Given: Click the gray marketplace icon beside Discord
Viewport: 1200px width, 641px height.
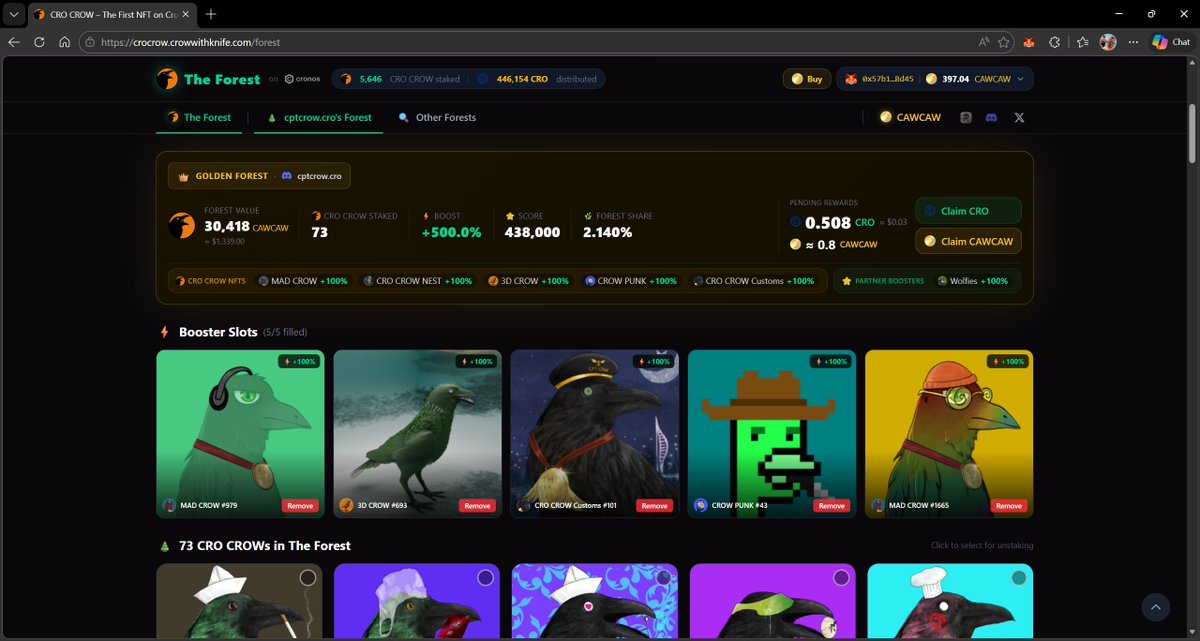Looking at the screenshot, I should tap(965, 117).
